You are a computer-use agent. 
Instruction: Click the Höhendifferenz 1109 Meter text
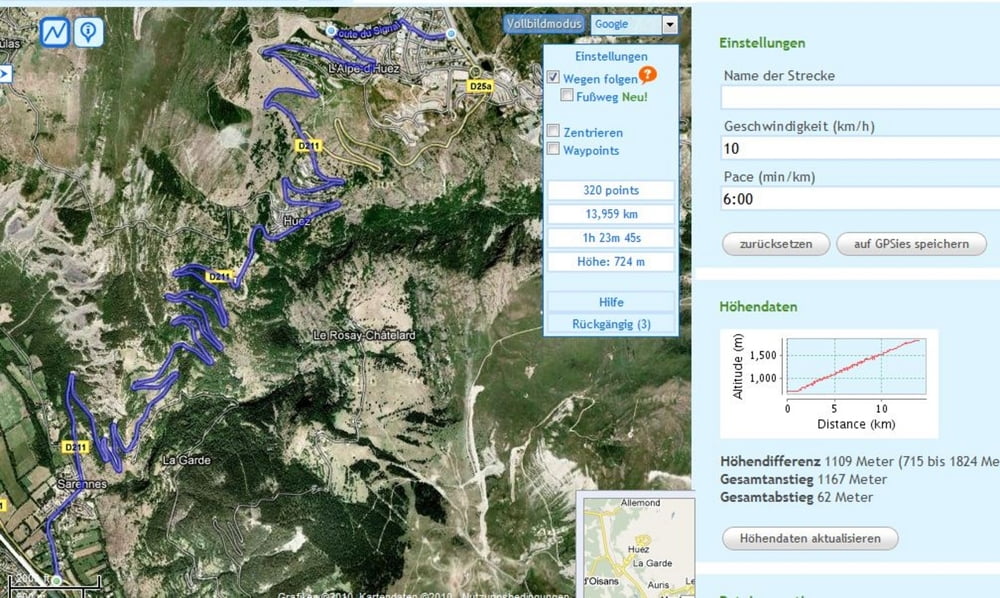click(x=860, y=461)
